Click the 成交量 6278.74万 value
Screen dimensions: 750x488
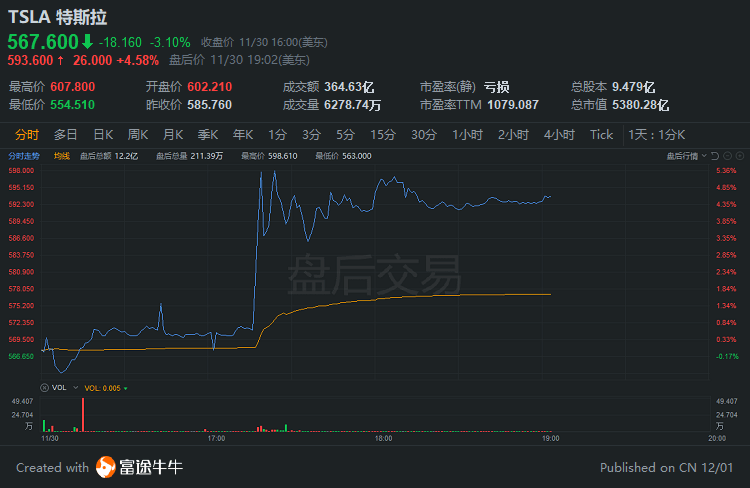353,104
